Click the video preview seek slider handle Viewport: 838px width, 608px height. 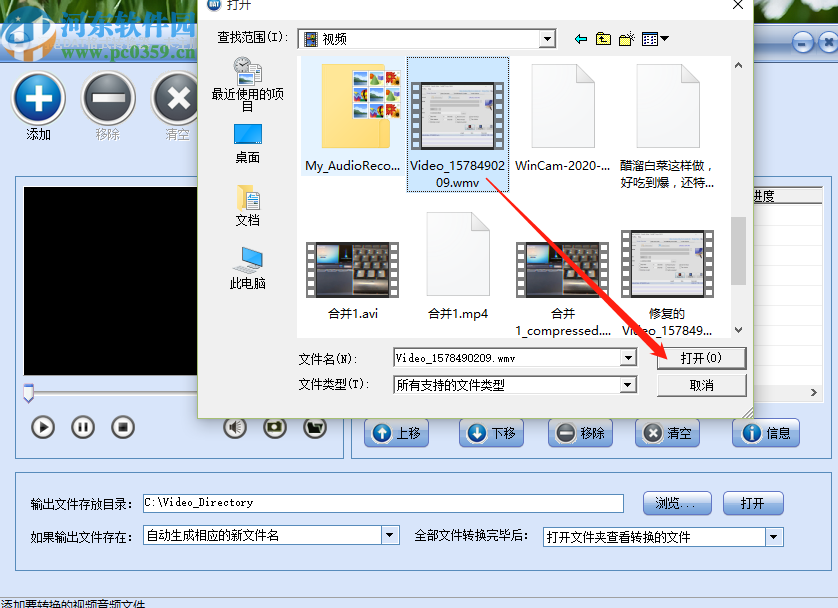[28, 393]
